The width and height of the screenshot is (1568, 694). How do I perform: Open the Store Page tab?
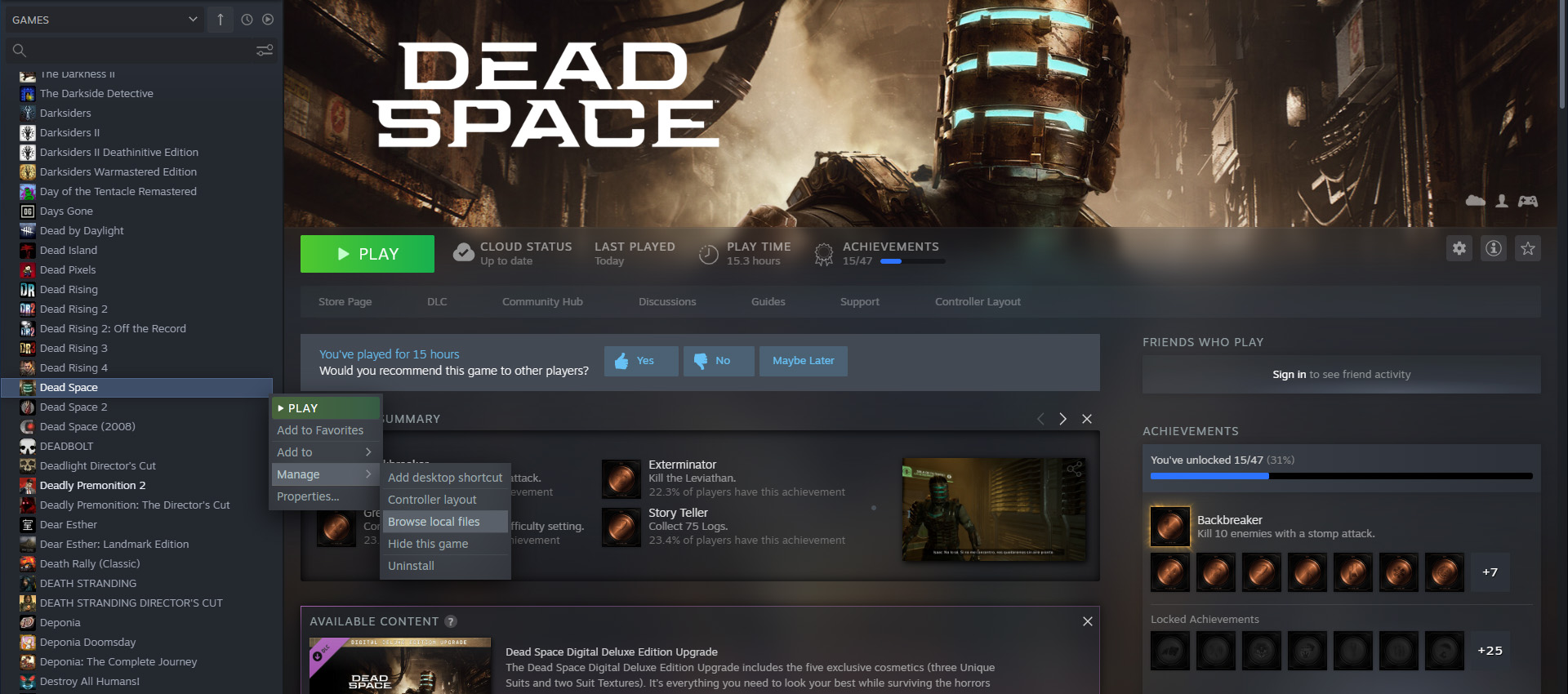point(345,302)
